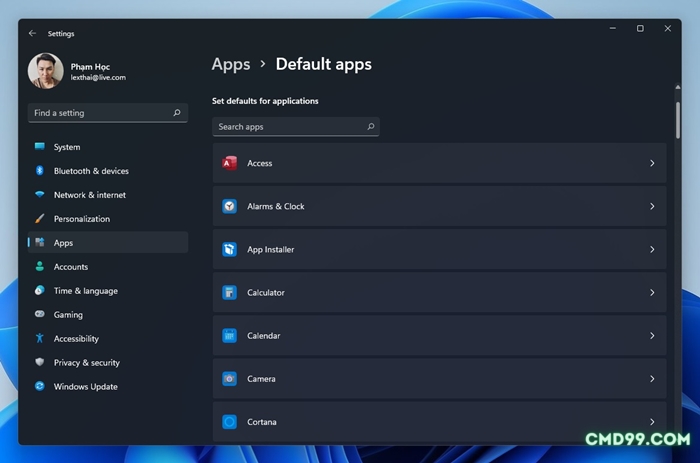The height and width of the screenshot is (463, 700).
Task: Click the Access app icon
Action: pyautogui.click(x=229, y=163)
